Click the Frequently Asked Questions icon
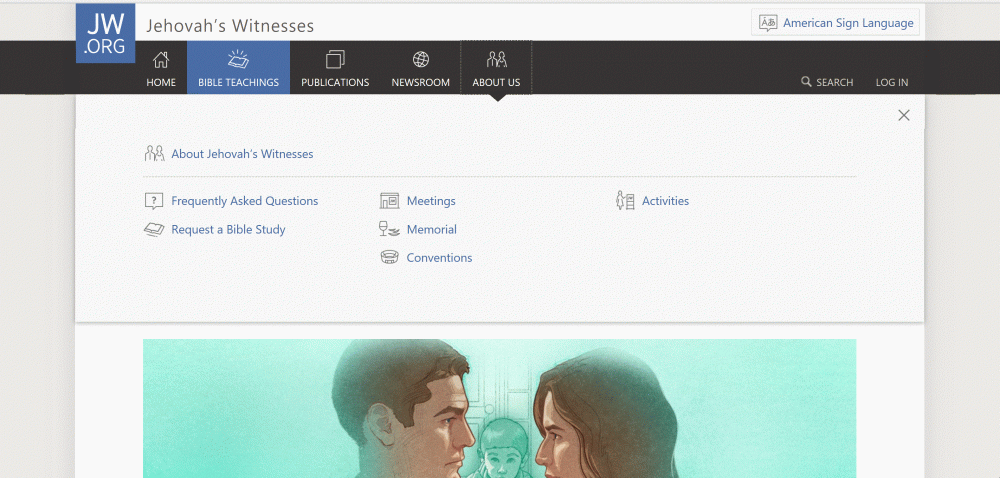The height and width of the screenshot is (478, 1000). 154,201
